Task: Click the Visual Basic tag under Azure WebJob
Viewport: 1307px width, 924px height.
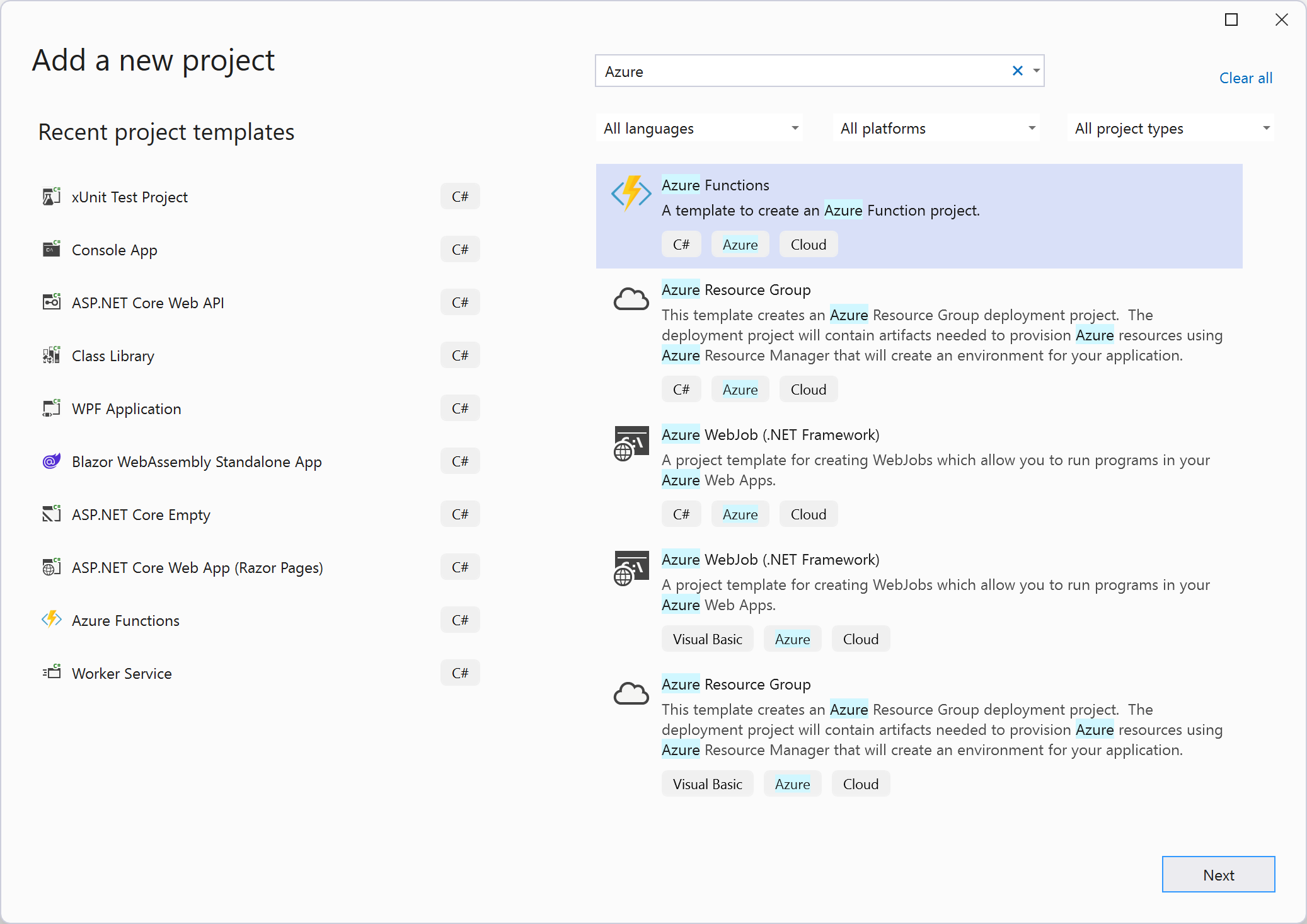Action: (707, 639)
